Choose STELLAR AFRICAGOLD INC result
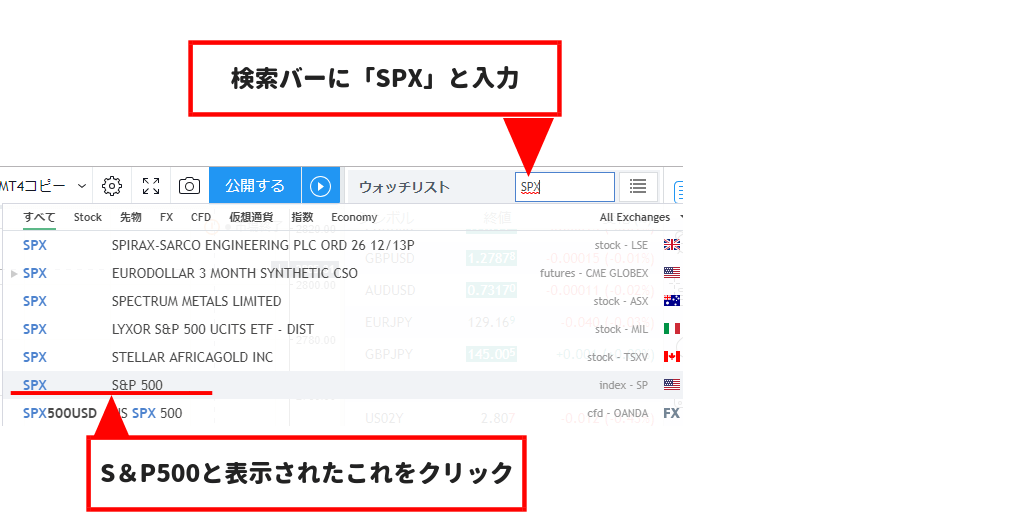The image size is (1024, 512). coord(343,357)
